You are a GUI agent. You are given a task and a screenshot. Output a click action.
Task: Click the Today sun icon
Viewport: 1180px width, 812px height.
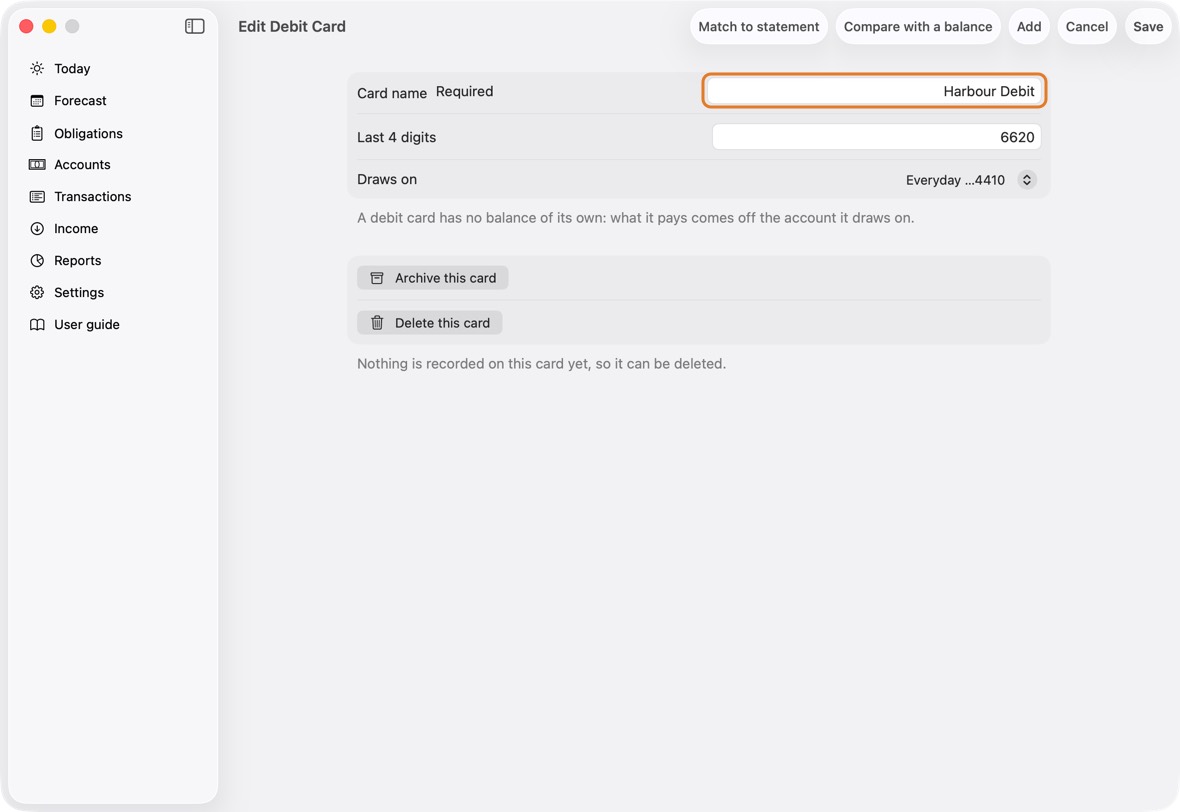coord(37,68)
